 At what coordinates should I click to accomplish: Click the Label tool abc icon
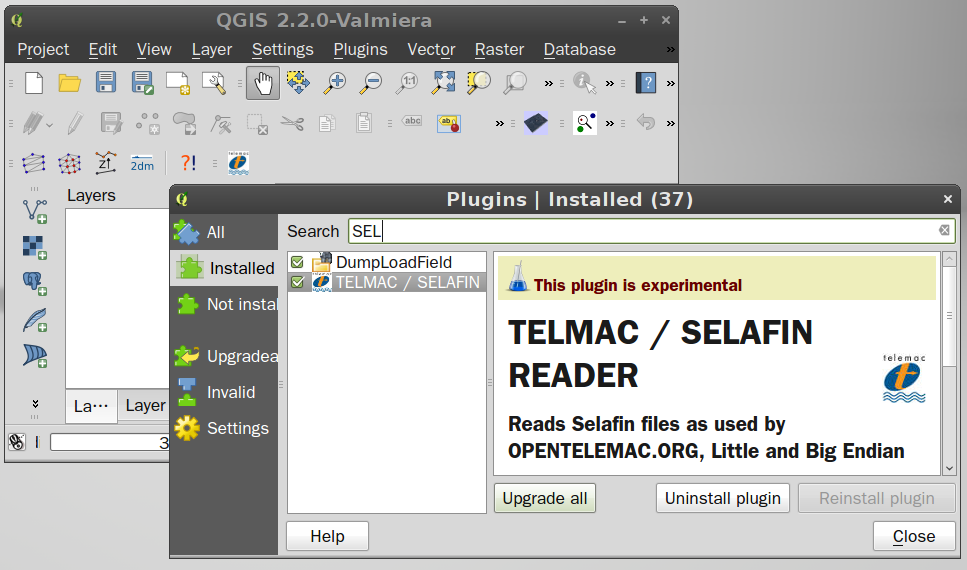tap(413, 122)
